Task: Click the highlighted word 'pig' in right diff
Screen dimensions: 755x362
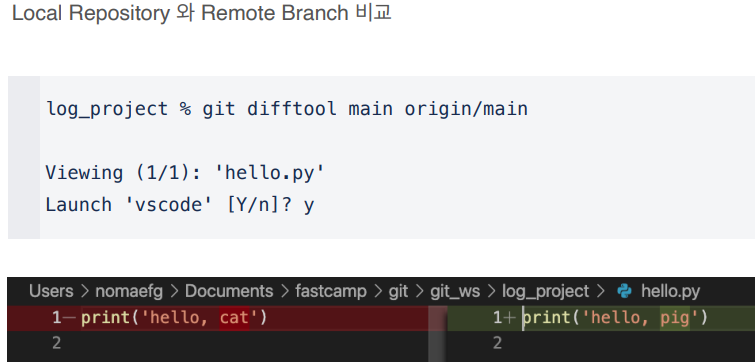Action: tap(675, 318)
